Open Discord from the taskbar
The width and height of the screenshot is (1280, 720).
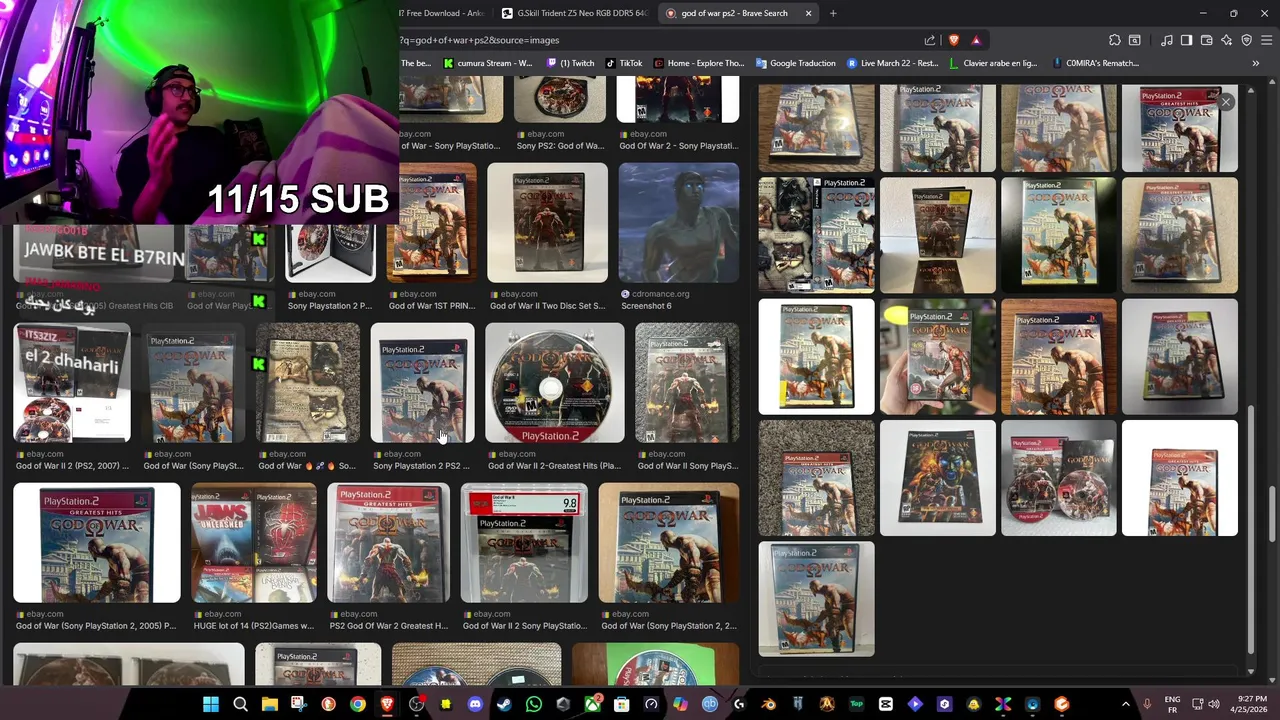pyautogui.click(x=475, y=704)
